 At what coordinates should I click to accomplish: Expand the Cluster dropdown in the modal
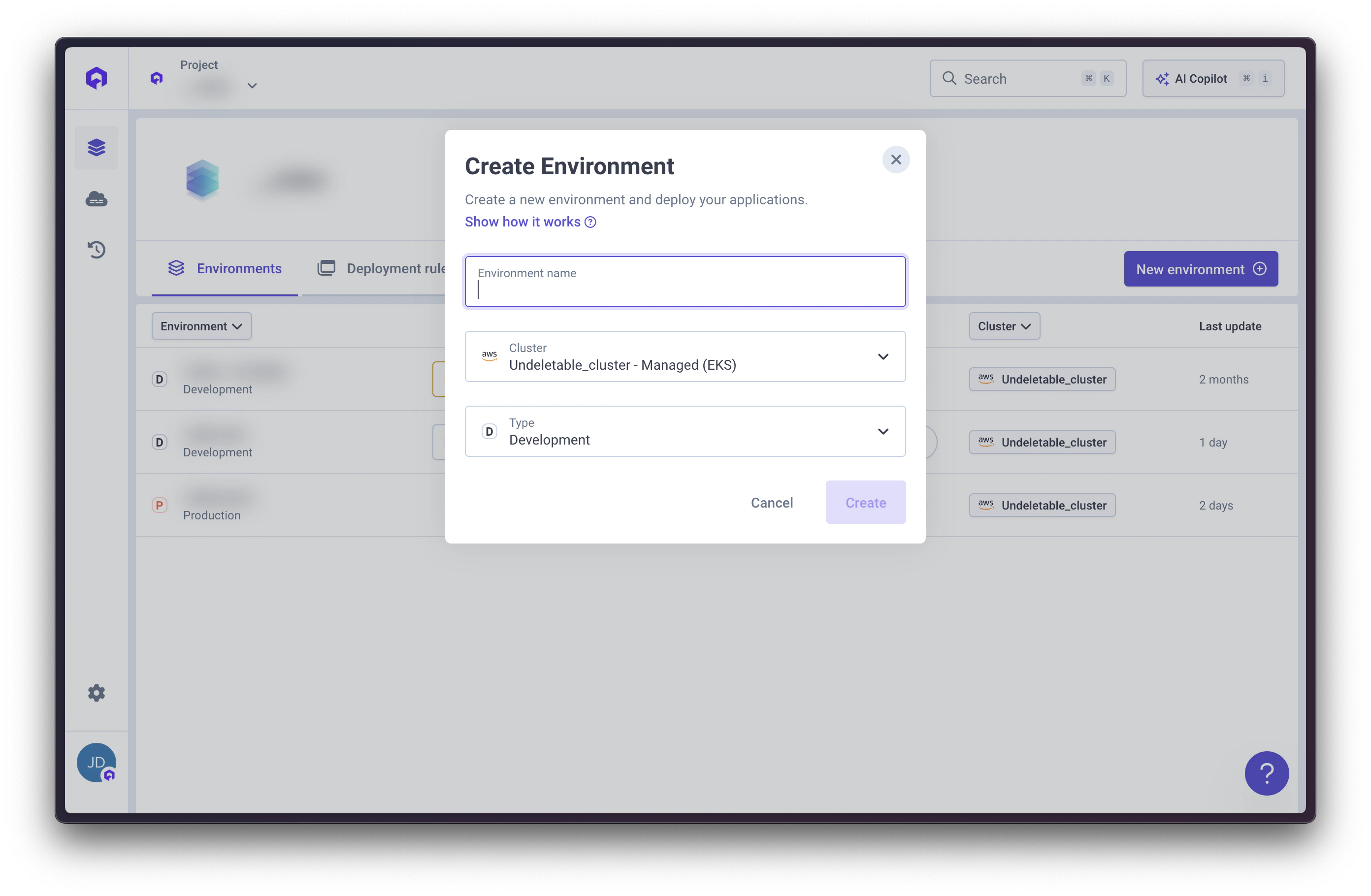(883, 356)
